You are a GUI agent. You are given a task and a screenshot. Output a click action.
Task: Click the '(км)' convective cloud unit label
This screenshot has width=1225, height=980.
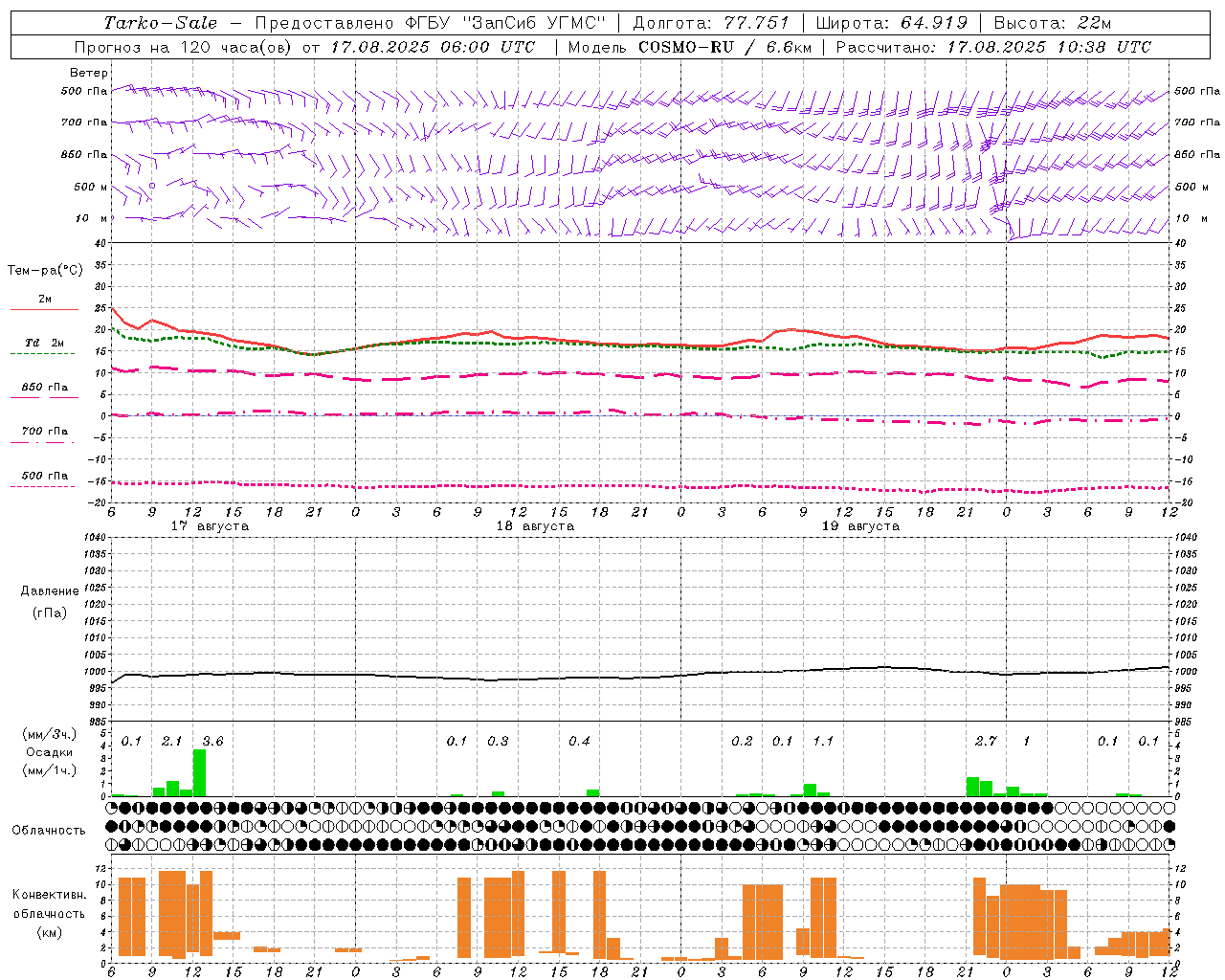click(50, 932)
